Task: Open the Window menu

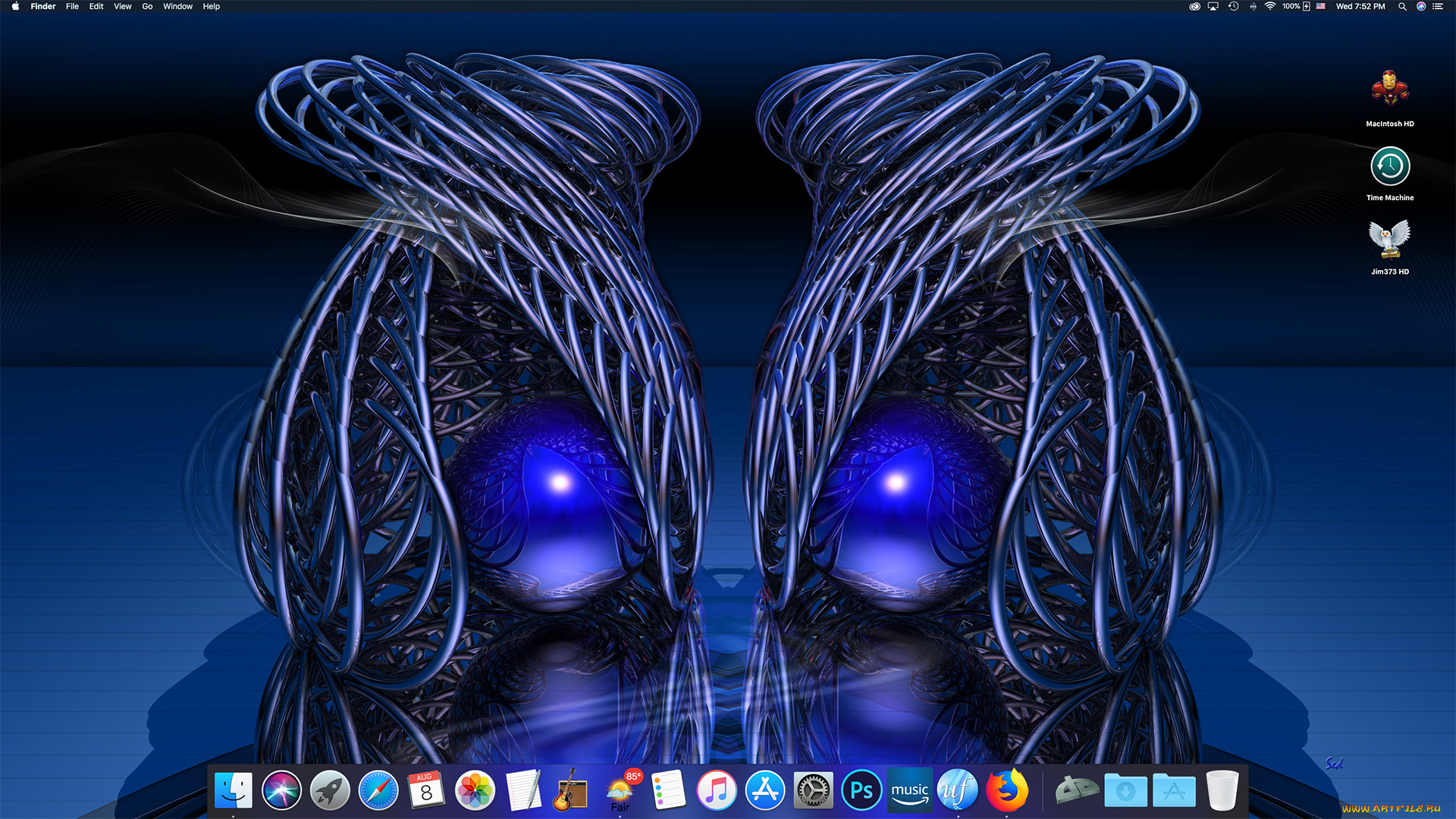Action: (x=177, y=6)
